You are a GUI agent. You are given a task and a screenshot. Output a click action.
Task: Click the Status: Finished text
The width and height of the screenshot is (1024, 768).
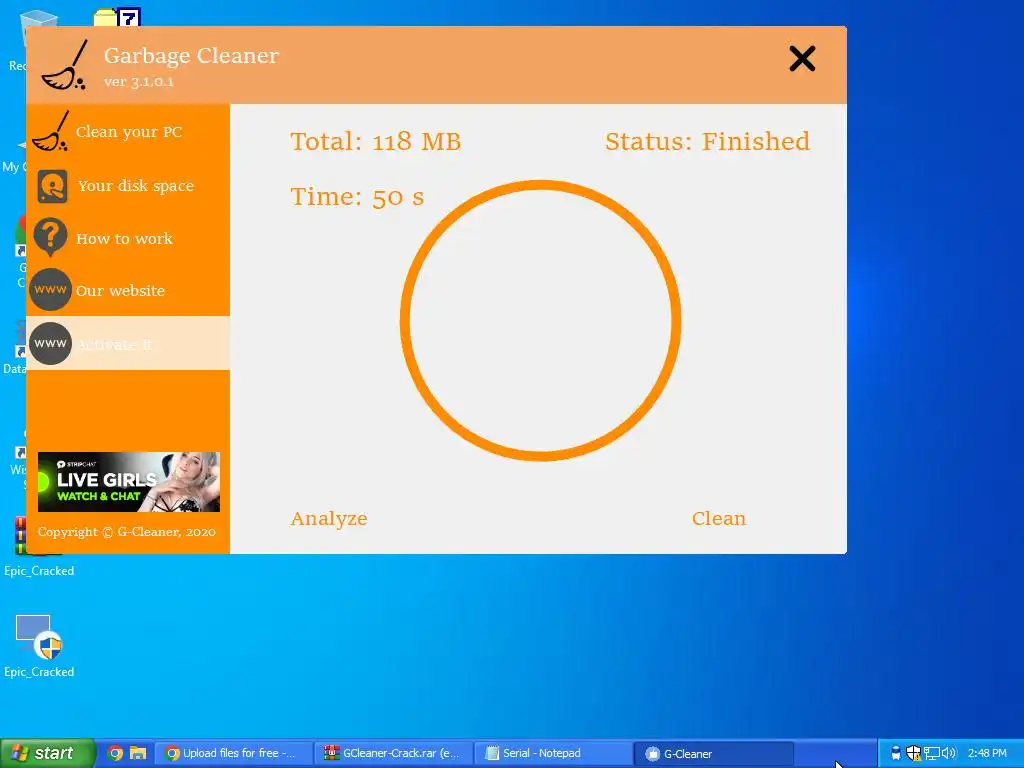tap(707, 141)
